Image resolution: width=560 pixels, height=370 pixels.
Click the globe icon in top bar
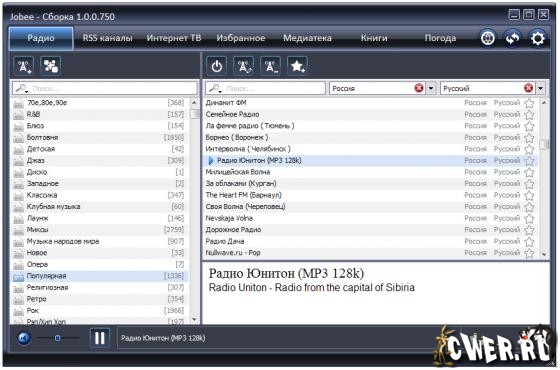pos(488,38)
